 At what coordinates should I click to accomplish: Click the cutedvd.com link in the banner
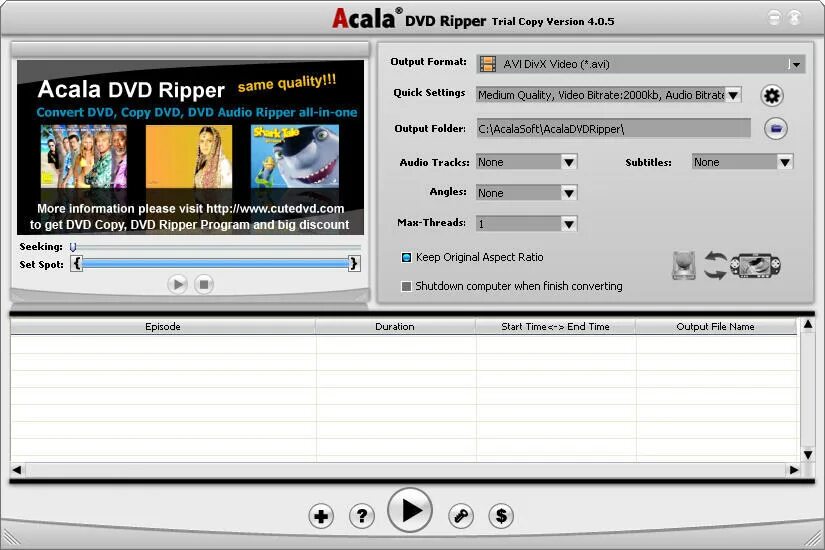point(275,208)
